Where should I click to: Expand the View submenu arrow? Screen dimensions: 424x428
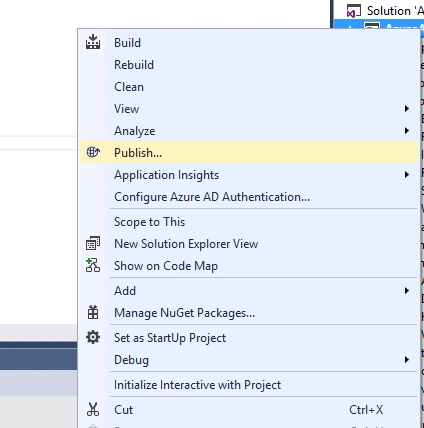coord(406,109)
